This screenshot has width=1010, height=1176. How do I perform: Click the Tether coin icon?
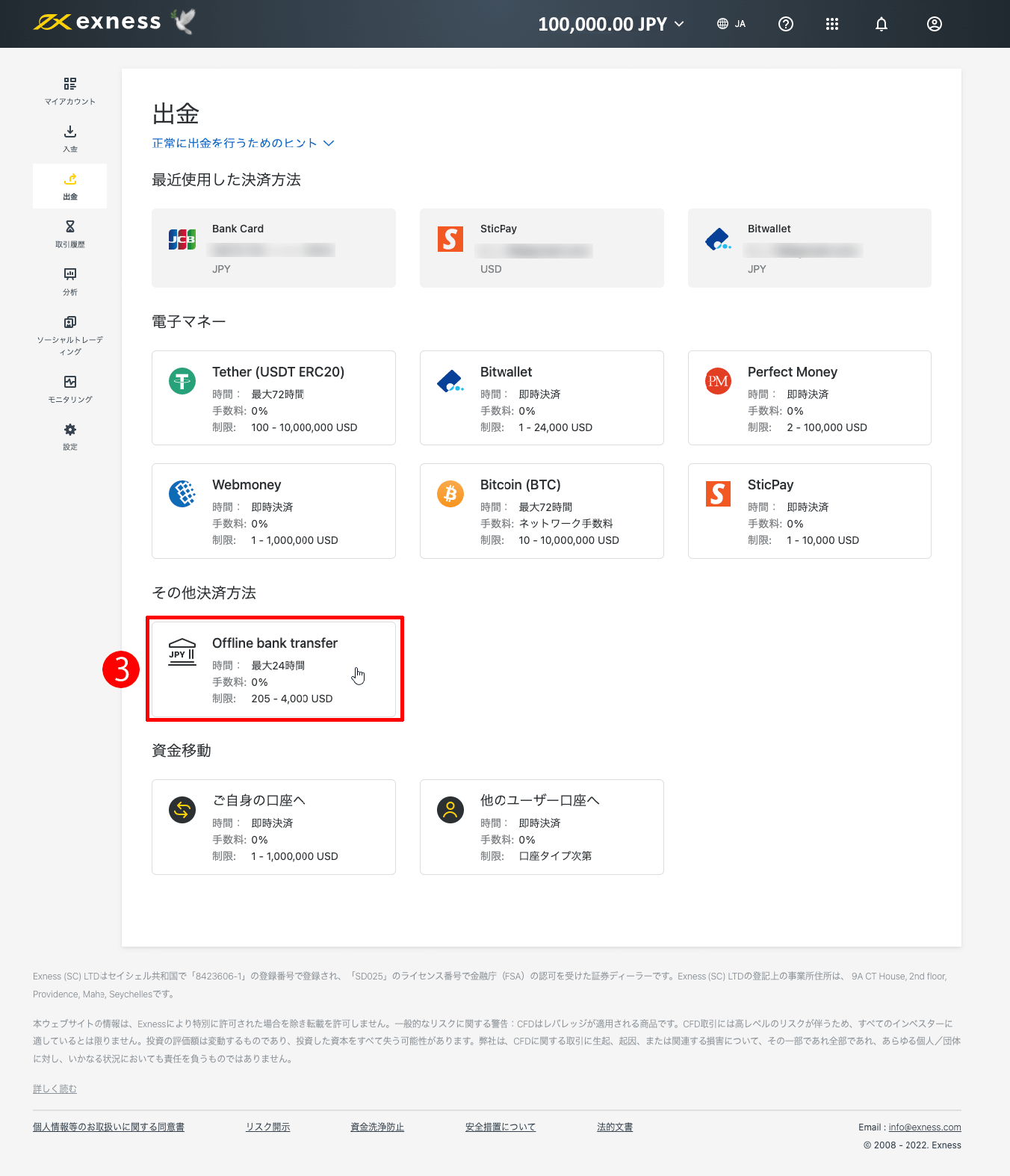click(182, 382)
